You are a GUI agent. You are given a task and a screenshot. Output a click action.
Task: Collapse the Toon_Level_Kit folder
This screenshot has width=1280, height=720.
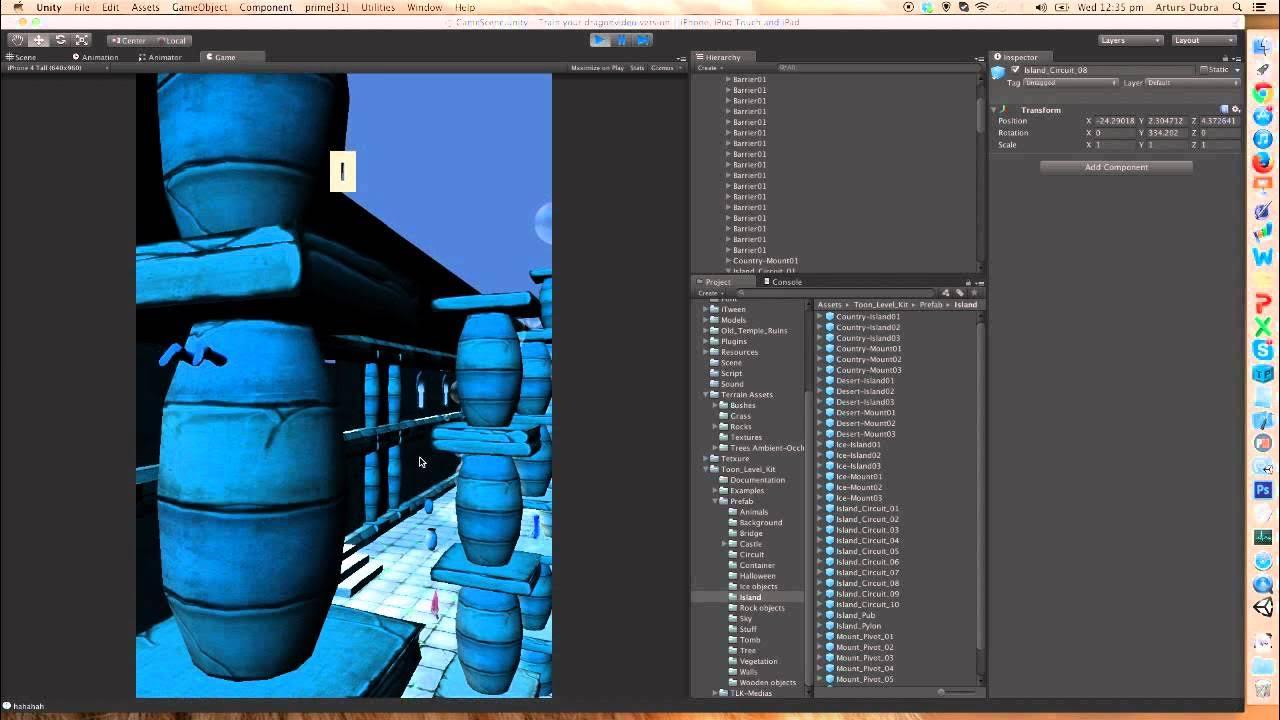click(x=705, y=469)
